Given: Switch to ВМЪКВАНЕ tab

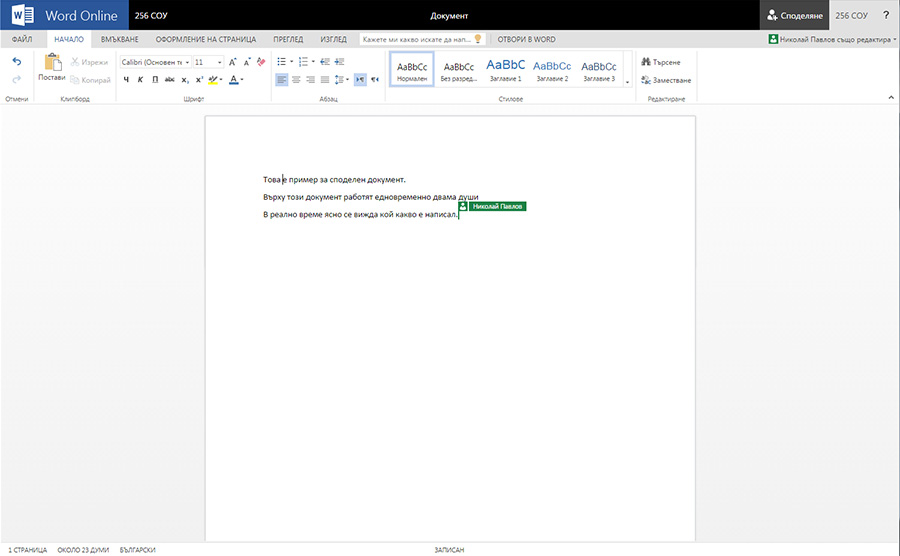Looking at the screenshot, I should click(119, 40).
